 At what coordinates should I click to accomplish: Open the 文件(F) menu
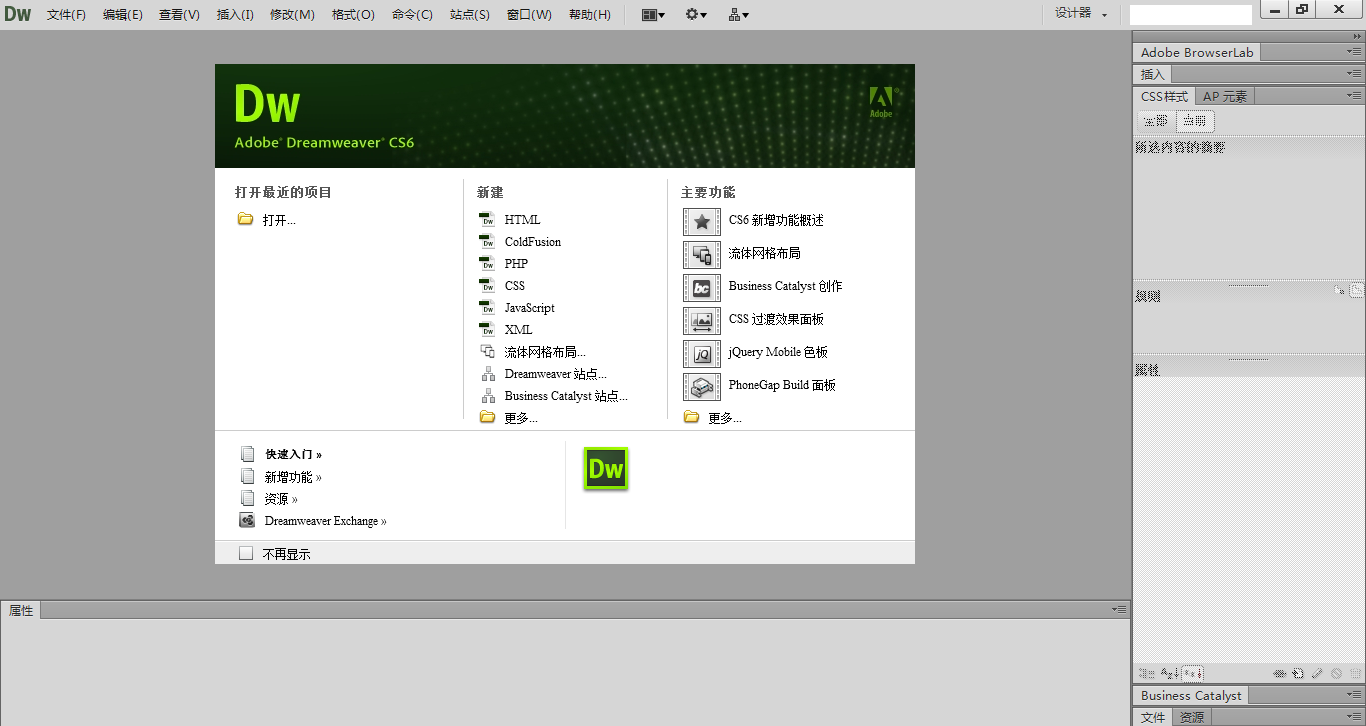(x=67, y=15)
